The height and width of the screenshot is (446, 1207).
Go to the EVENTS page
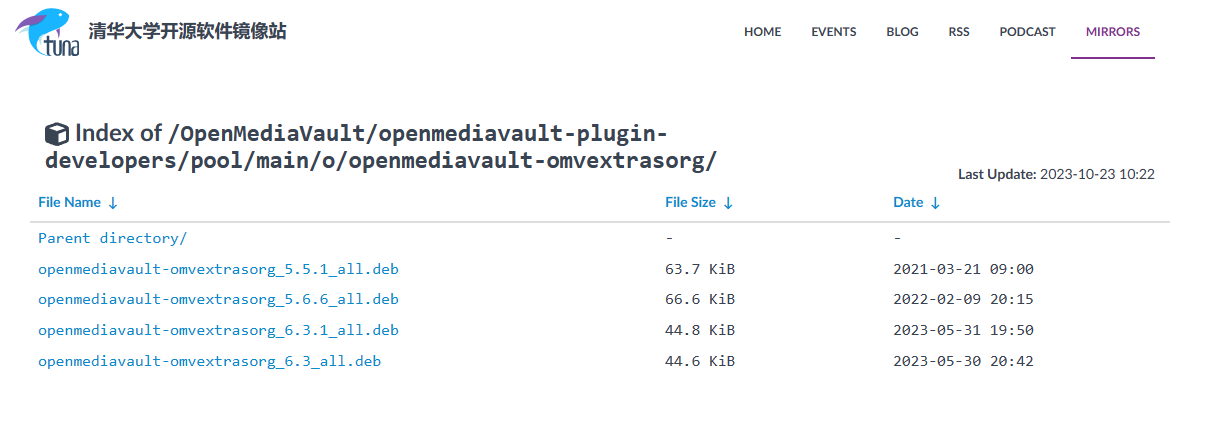coord(834,32)
